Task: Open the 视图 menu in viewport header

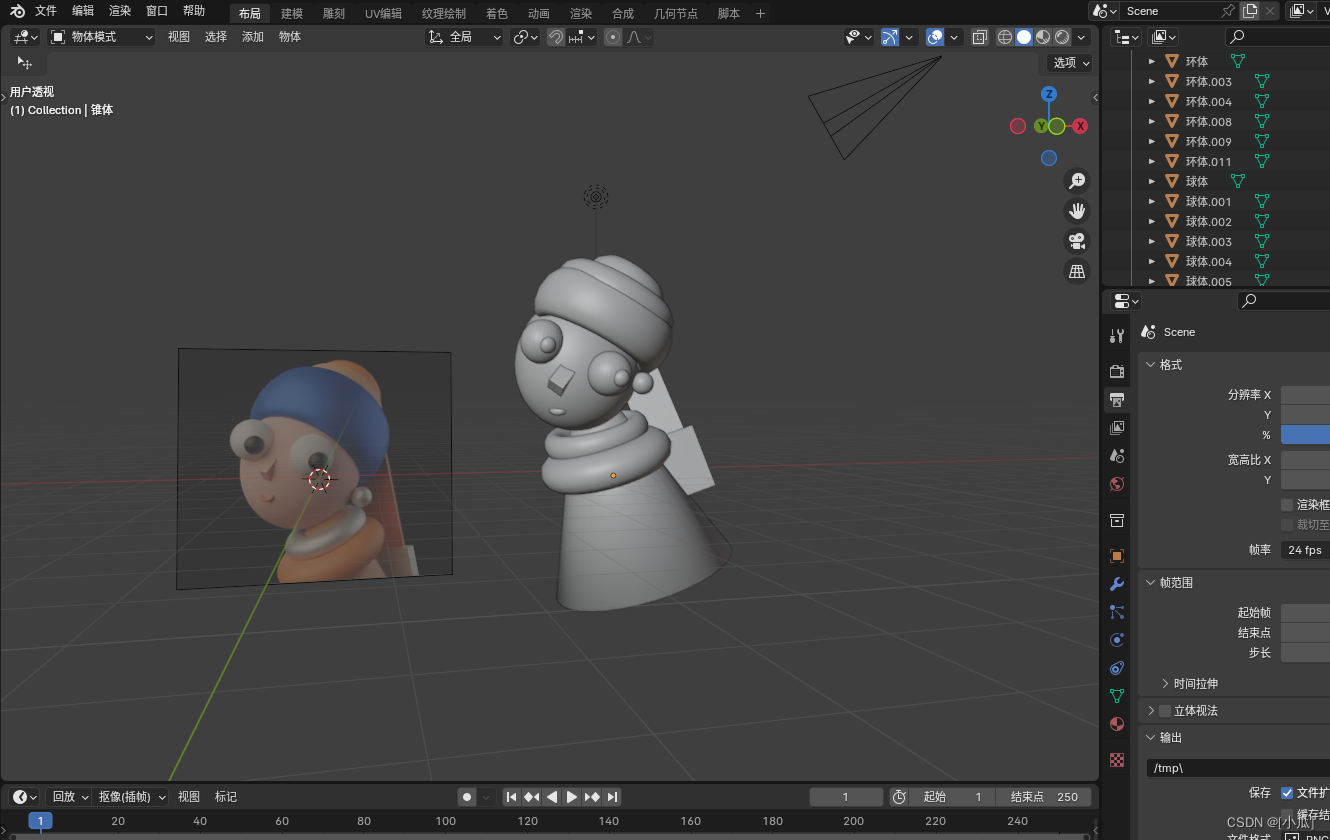Action: coord(178,37)
